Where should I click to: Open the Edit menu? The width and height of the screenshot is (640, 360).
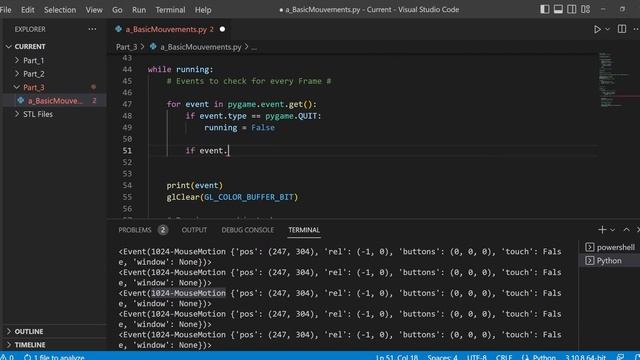[x=27, y=9]
